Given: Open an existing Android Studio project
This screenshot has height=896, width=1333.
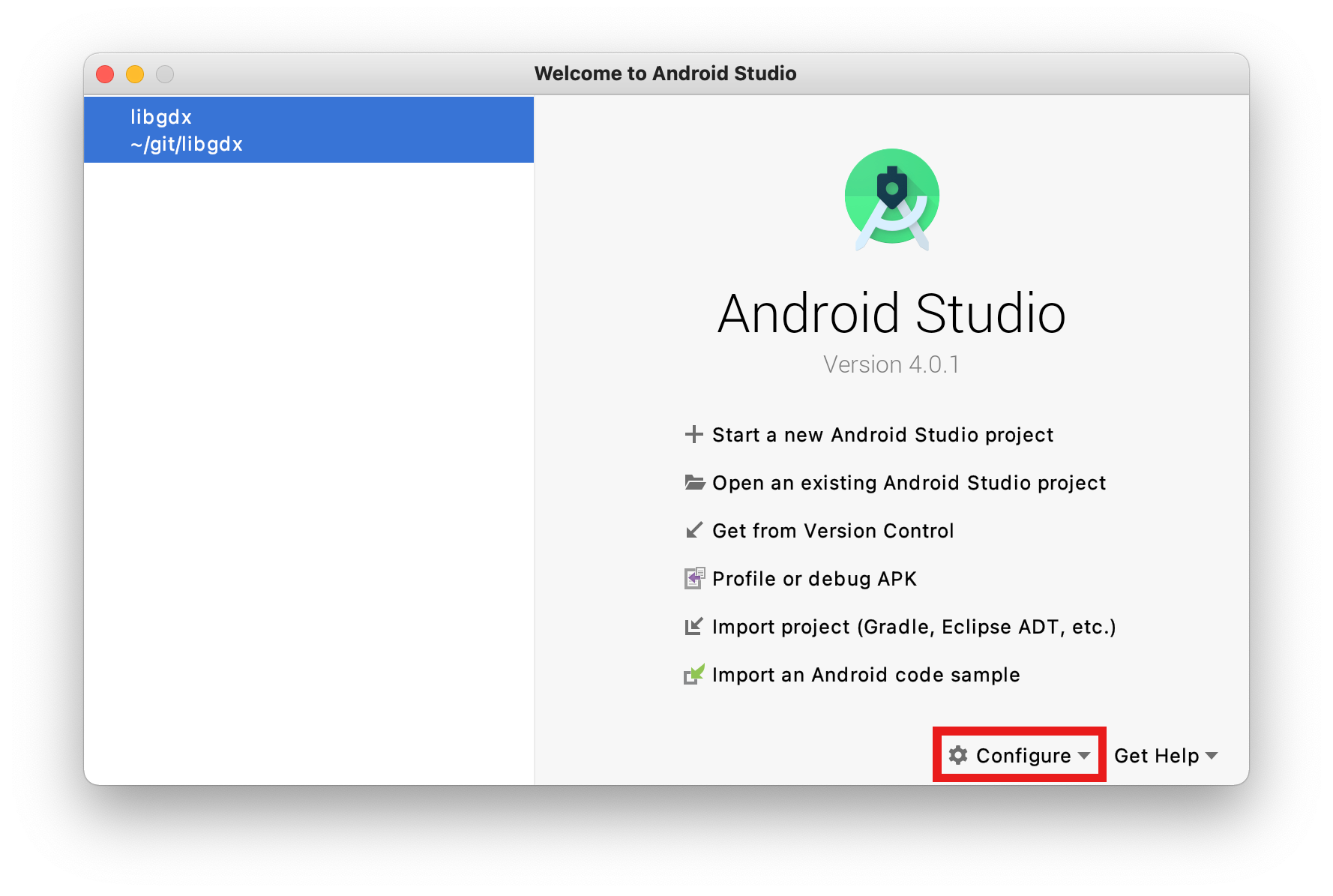Looking at the screenshot, I should click(895, 483).
